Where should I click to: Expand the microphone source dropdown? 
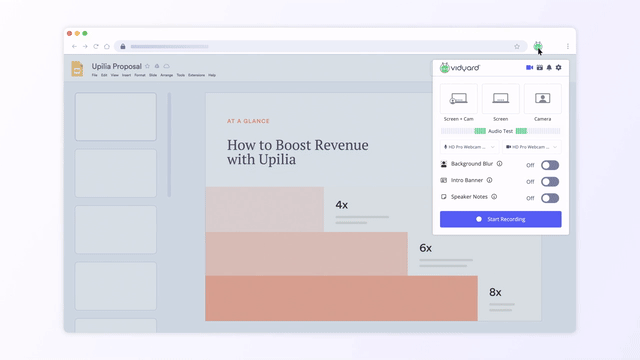469,147
